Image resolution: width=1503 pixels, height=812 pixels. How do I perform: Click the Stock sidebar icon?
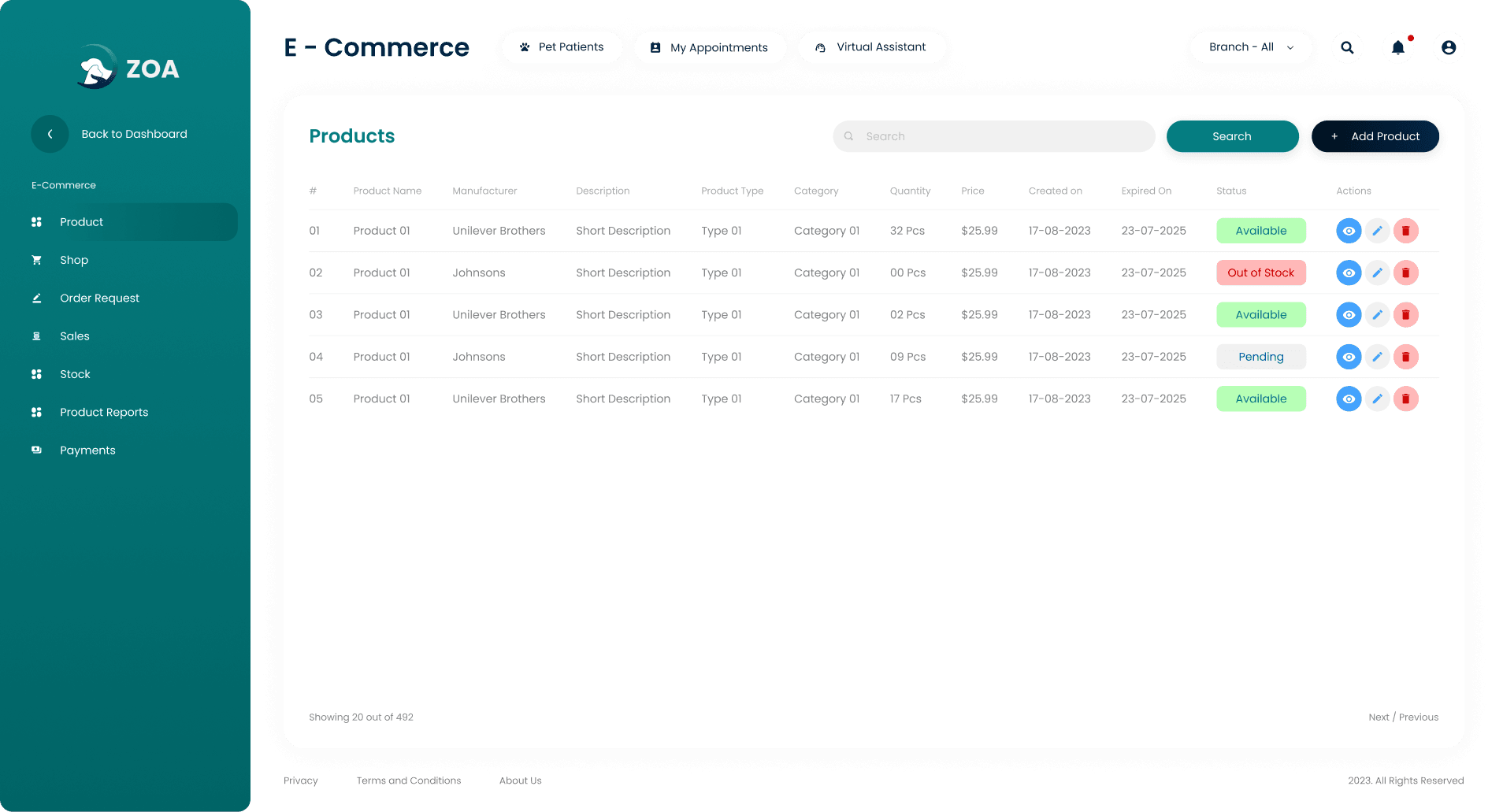(36, 374)
